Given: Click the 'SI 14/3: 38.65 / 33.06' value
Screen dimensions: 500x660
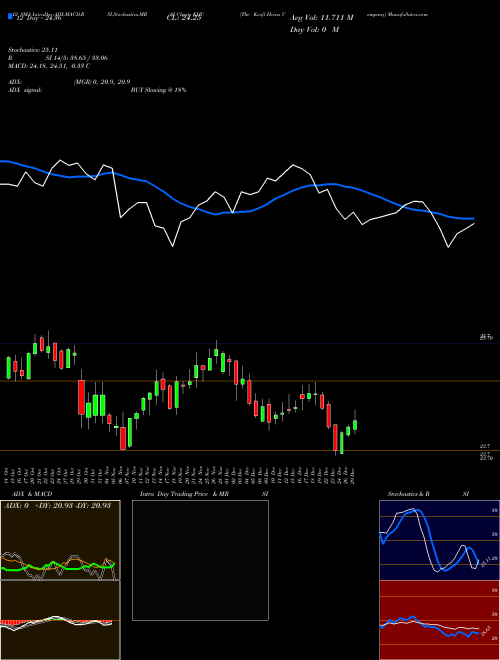Looking at the screenshot, I should (77, 58).
